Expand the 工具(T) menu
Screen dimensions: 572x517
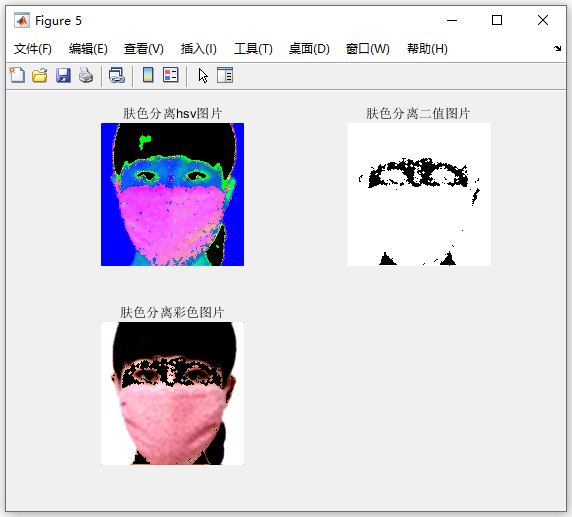click(253, 49)
